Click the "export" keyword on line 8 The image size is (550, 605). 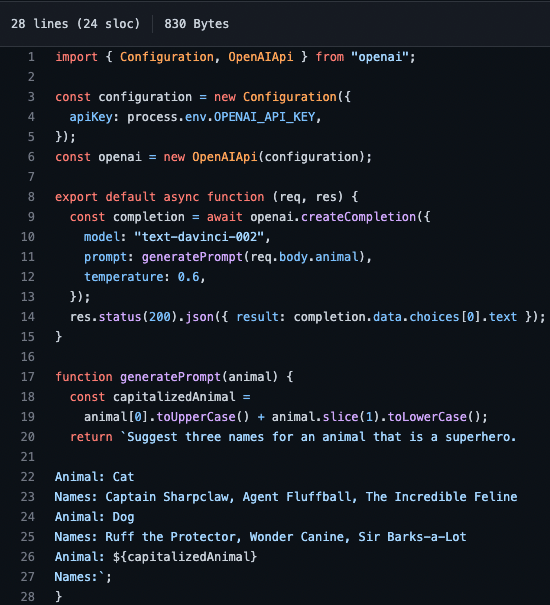pos(76,197)
